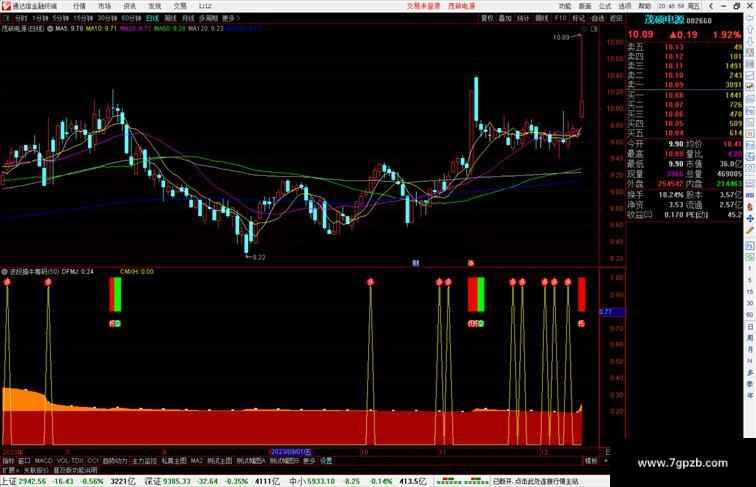
Task: Click the 上证 index value 2942.56
Action: pos(32,481)
